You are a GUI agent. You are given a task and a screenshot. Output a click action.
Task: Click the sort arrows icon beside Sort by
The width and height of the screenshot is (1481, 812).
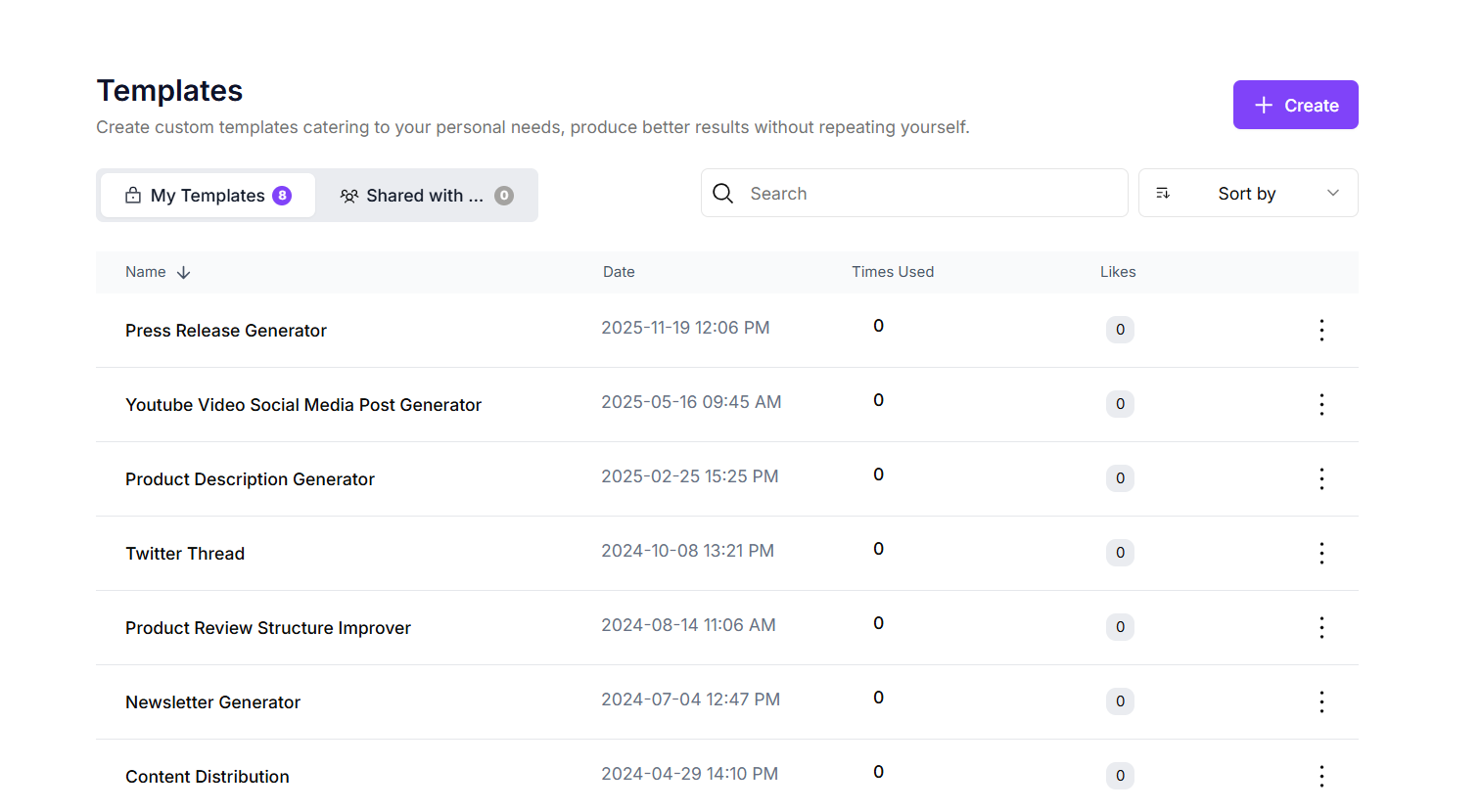(x=1163, y=193)
